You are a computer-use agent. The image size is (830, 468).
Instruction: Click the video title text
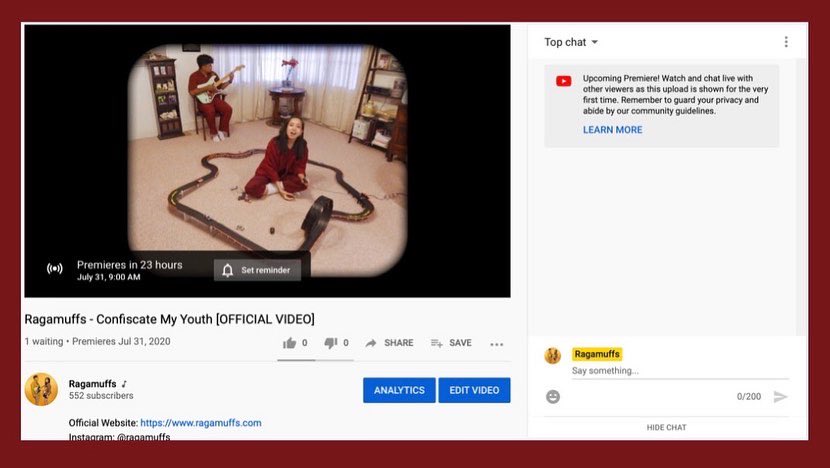point(169,319)
